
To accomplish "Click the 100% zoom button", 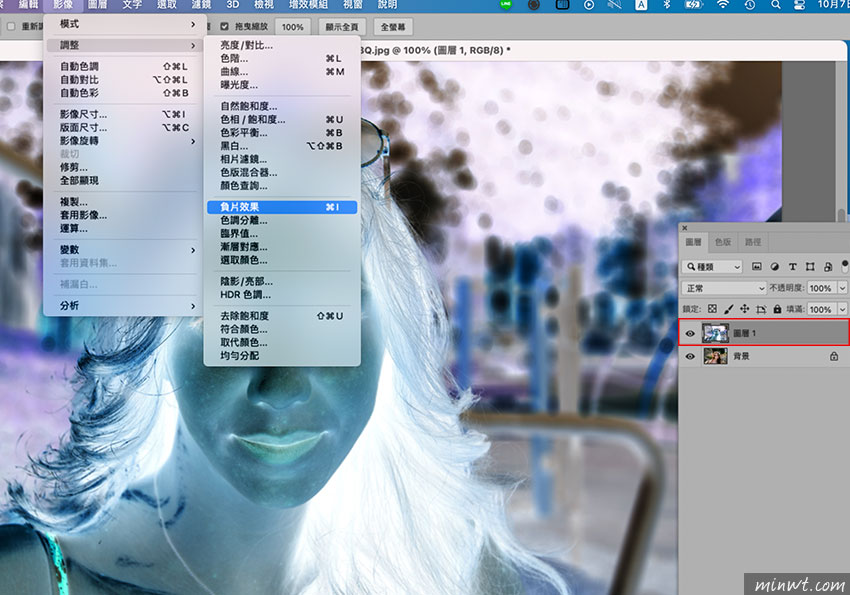I will tap(293, 27).
